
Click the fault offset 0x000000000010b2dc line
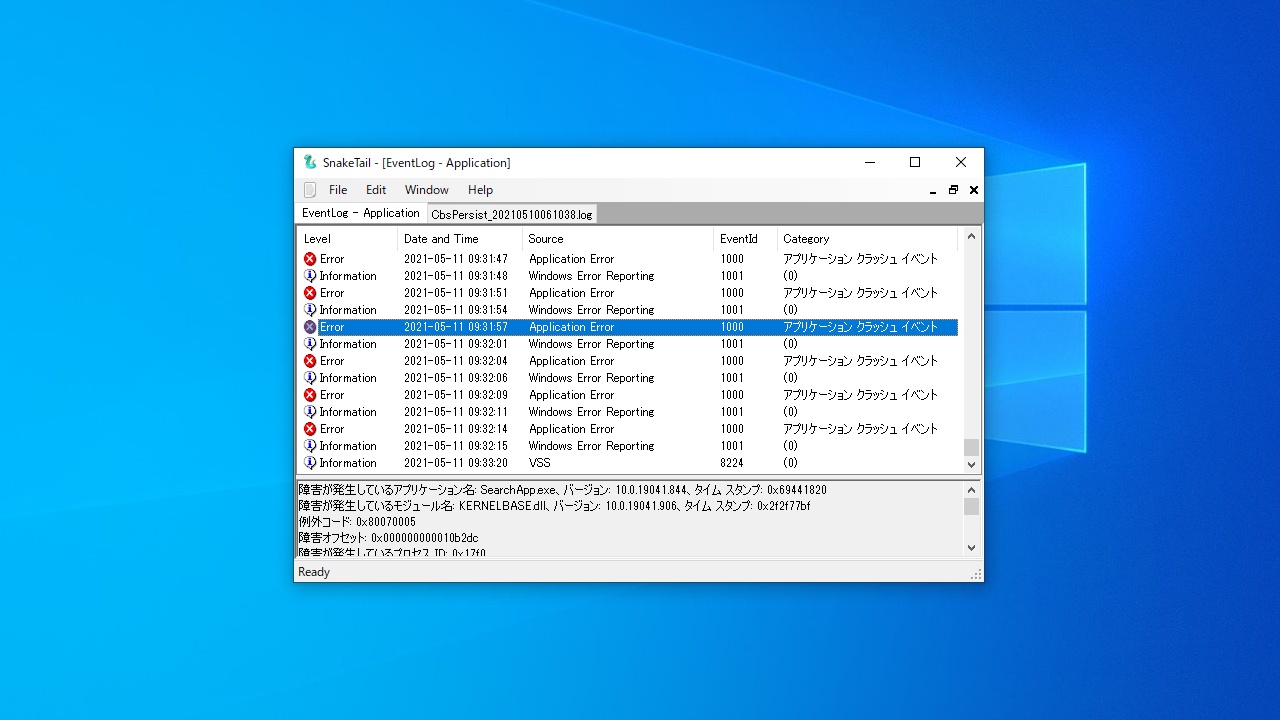pyautogui.click(x=389, y=538)
